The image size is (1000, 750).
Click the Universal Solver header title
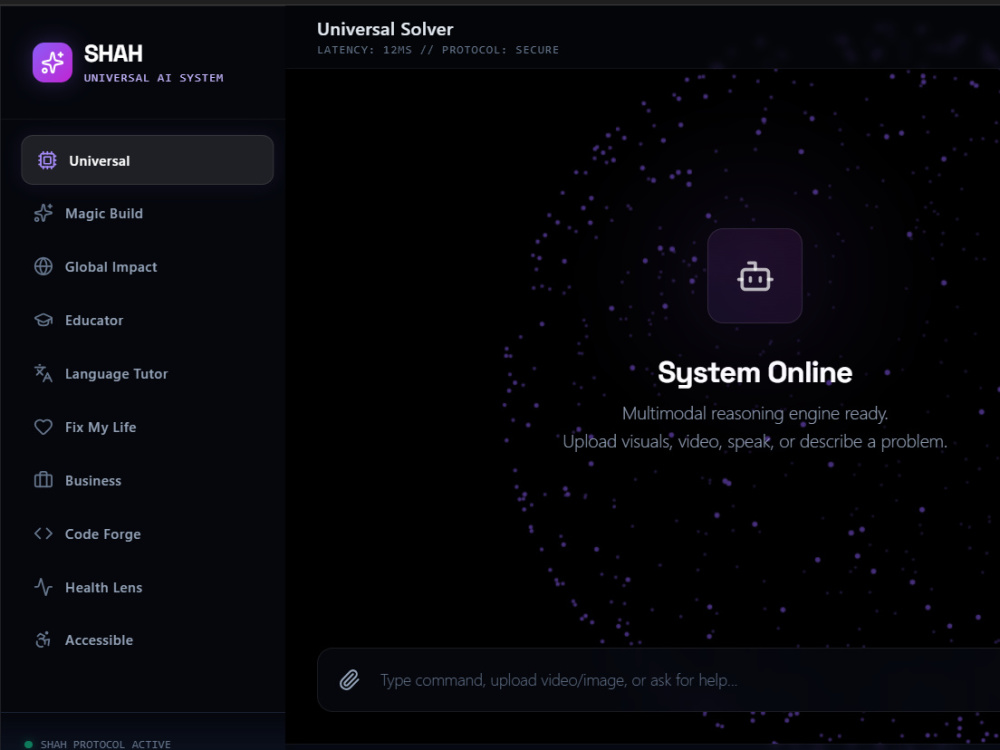385,29
